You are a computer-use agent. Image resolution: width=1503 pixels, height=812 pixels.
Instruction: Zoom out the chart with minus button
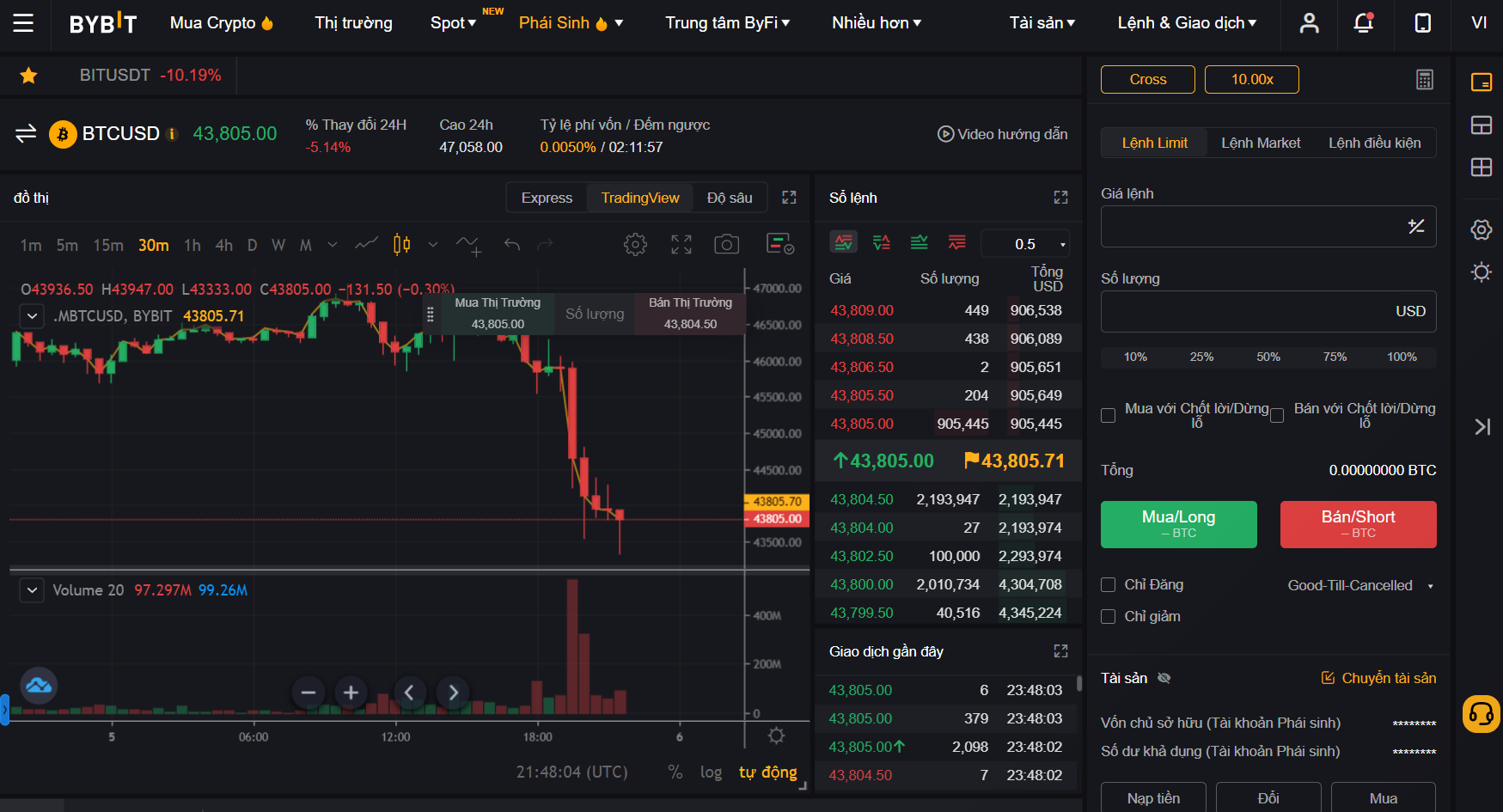(309, 692)
